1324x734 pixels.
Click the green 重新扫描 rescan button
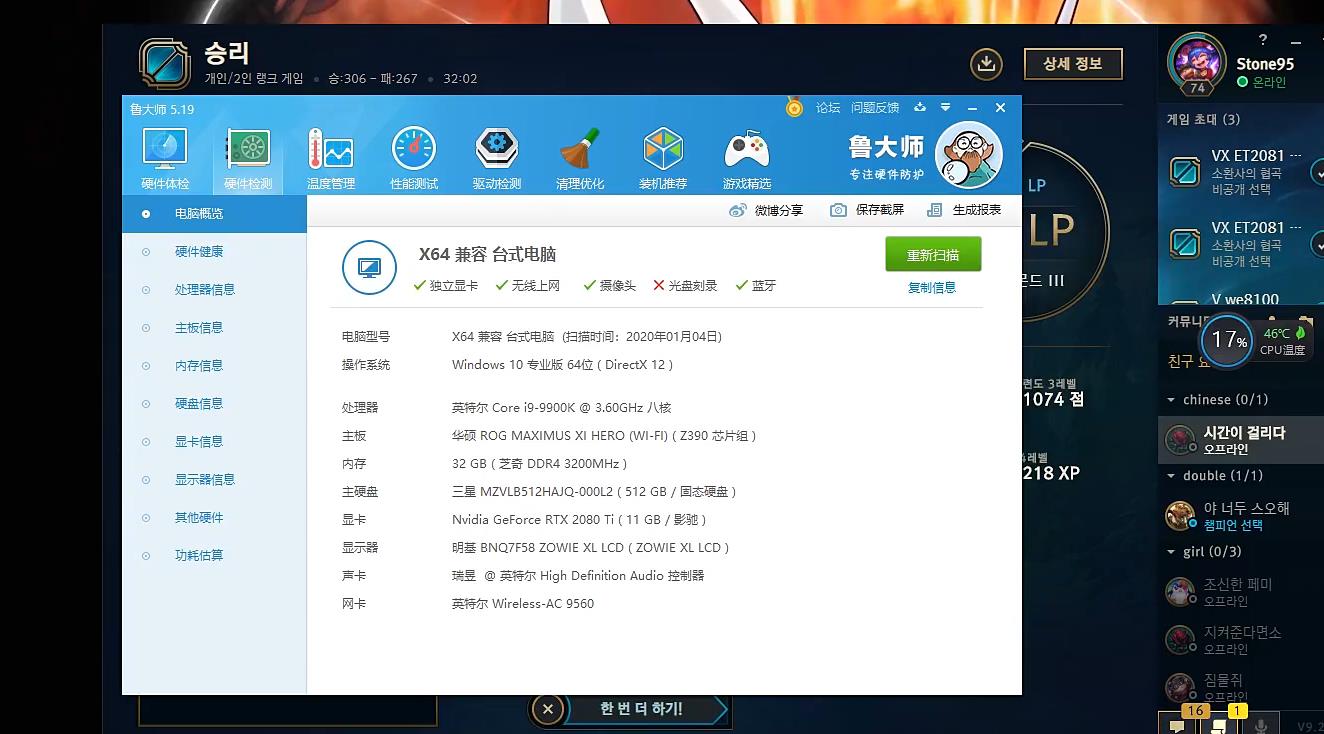point(933,254)
